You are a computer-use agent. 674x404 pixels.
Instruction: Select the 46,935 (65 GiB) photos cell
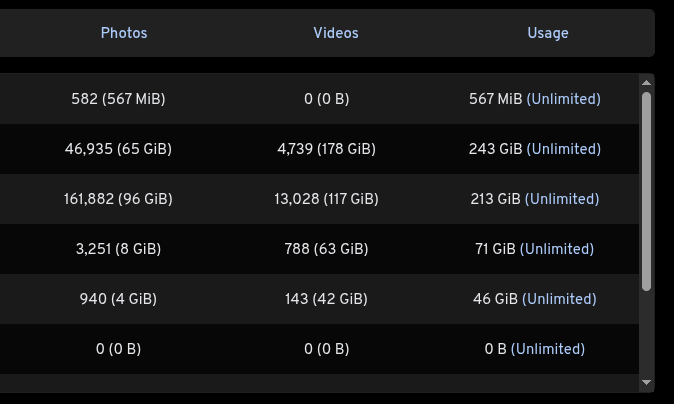pyautogui.click(x=118, y=149)
